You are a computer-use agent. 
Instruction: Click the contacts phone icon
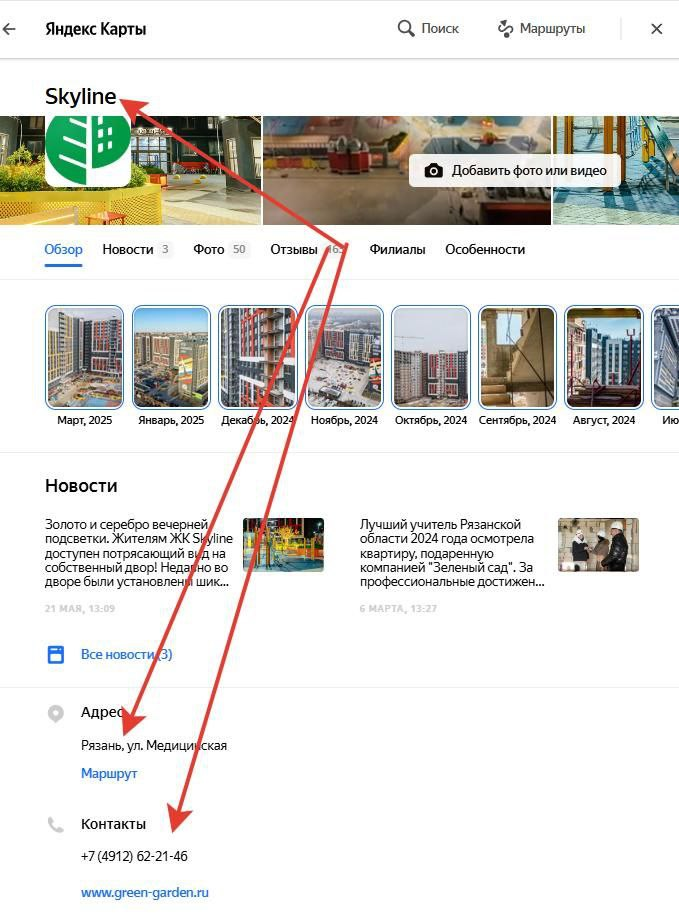56,825
